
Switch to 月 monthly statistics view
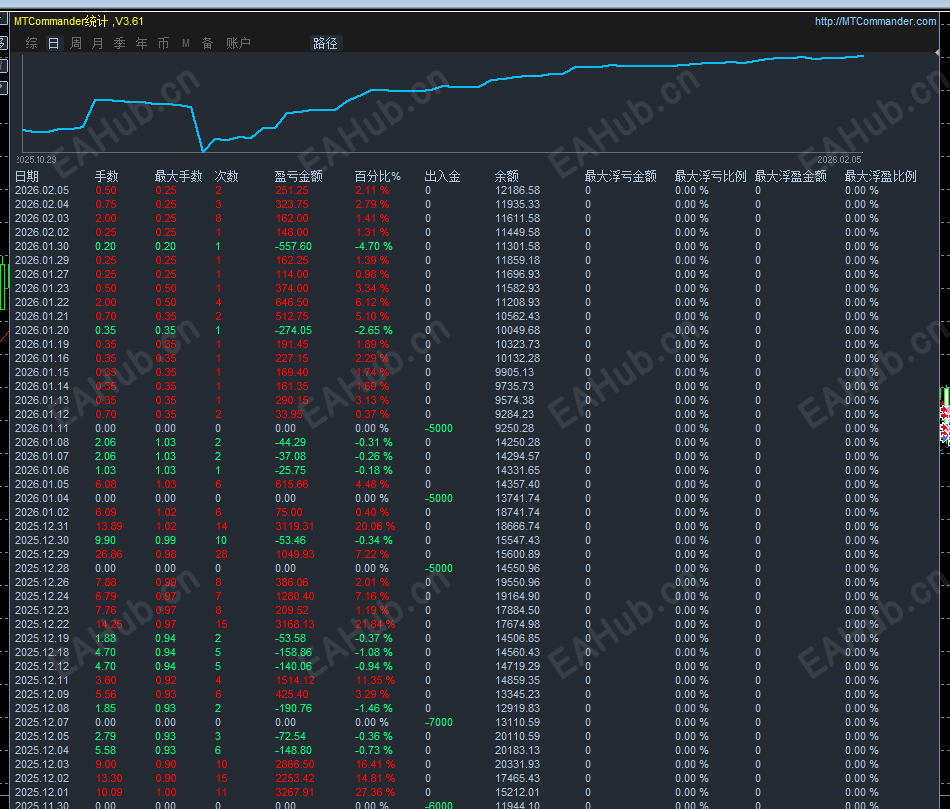97,43
